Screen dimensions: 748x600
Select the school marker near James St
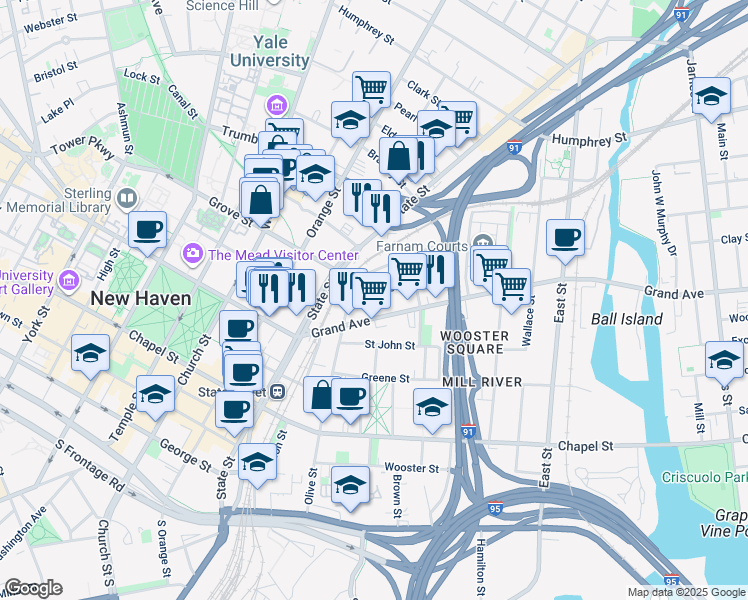point(711,100)
